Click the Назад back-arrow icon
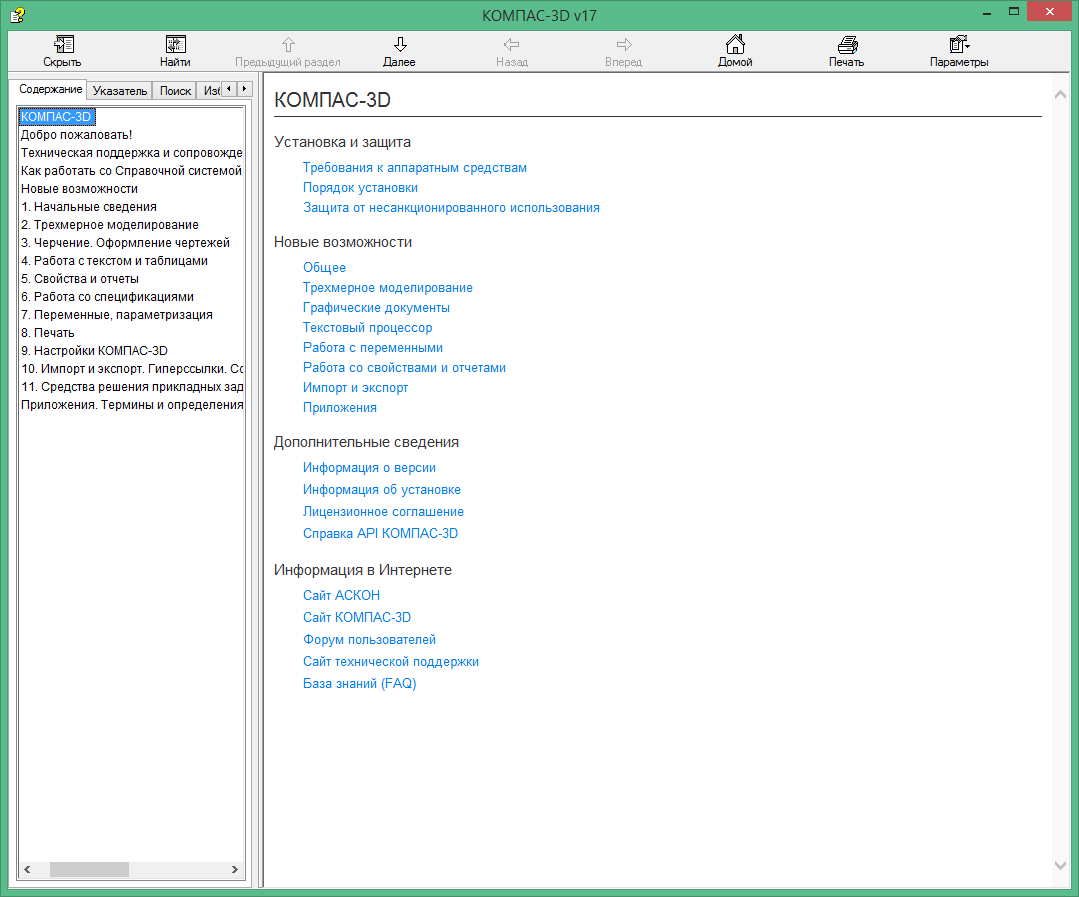The height and width of the screenshot is (897, 1079). (511, 45)
